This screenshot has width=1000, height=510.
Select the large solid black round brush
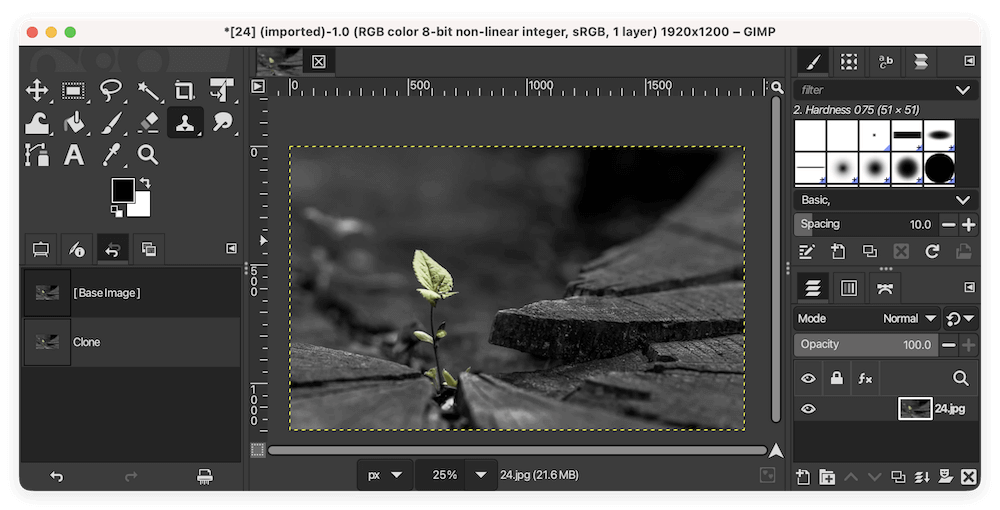coord(939,169)
